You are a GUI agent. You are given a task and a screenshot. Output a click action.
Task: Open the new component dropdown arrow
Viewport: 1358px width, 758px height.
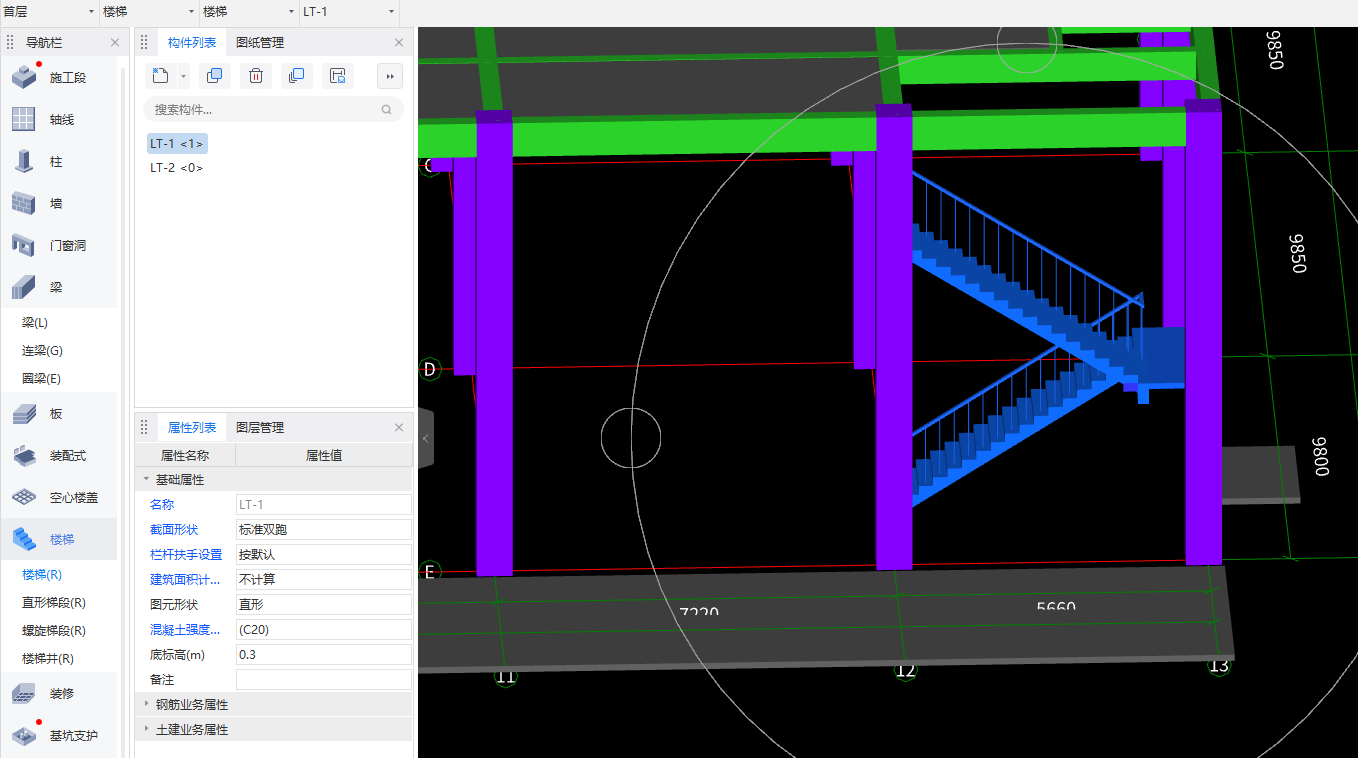coord(183,76)
